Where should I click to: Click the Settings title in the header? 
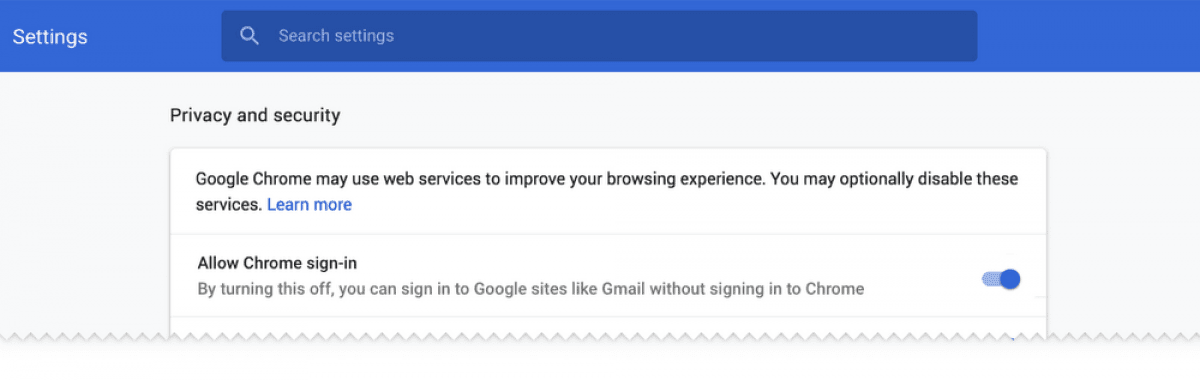click(x=50, y=37)
